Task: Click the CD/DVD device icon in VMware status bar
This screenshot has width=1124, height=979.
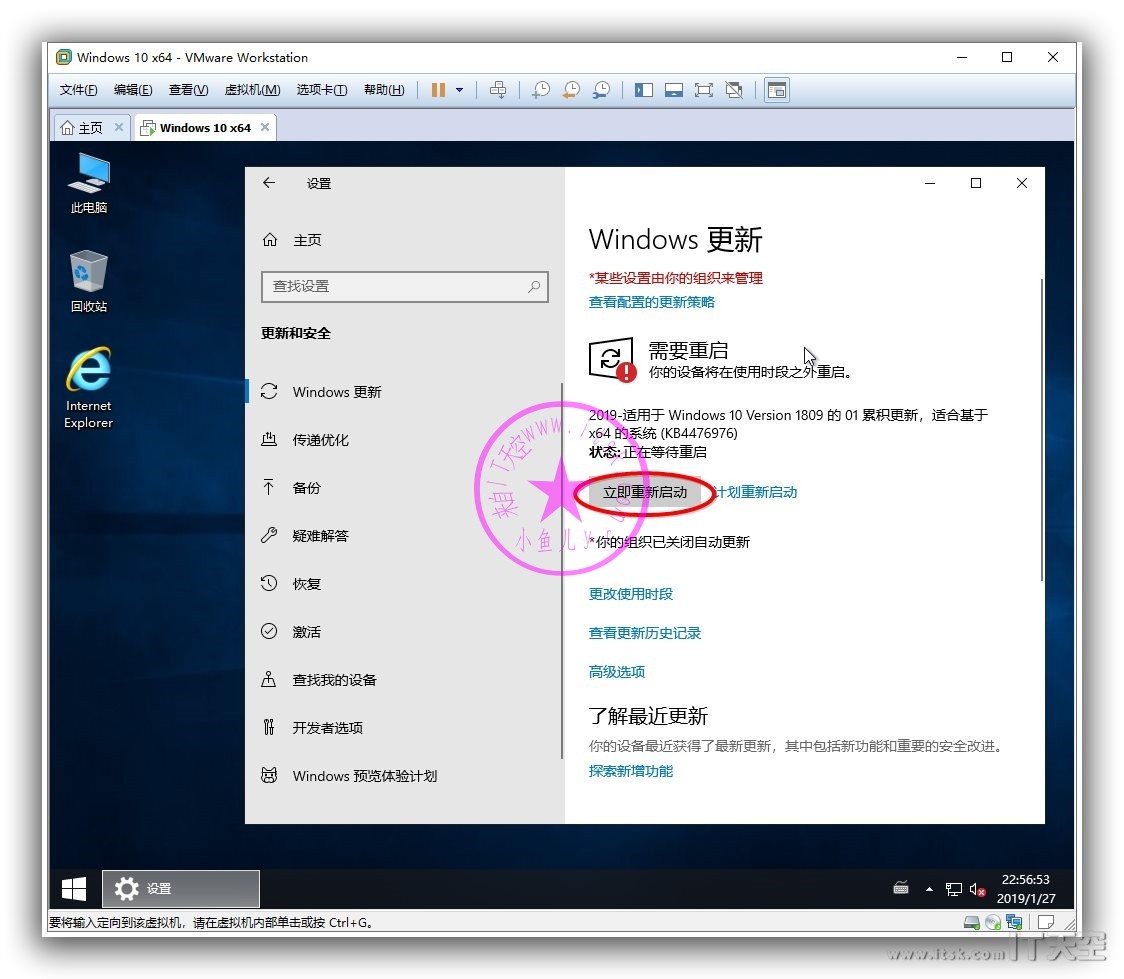Action: click(x=993, y=922)
